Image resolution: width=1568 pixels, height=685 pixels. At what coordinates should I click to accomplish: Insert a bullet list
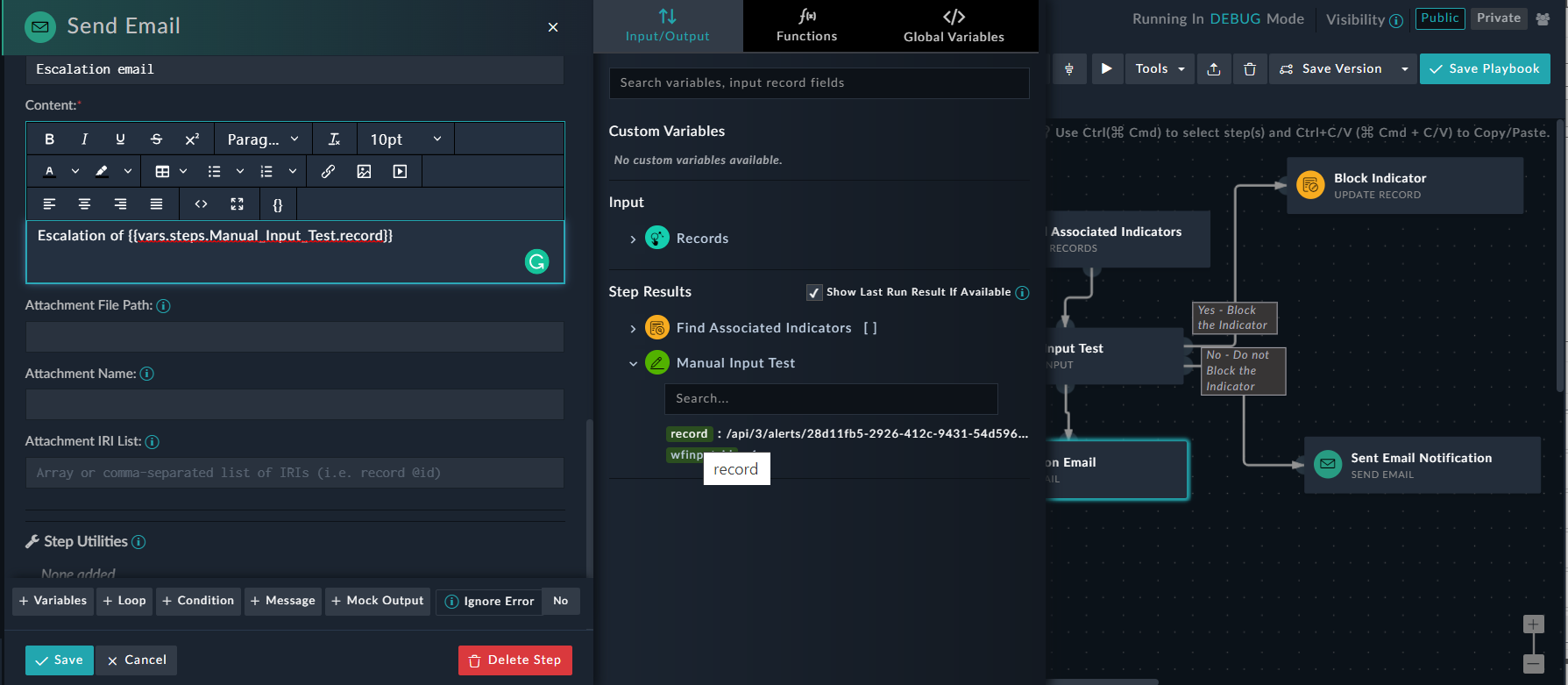pyautogui.click(x=214, y=172)
